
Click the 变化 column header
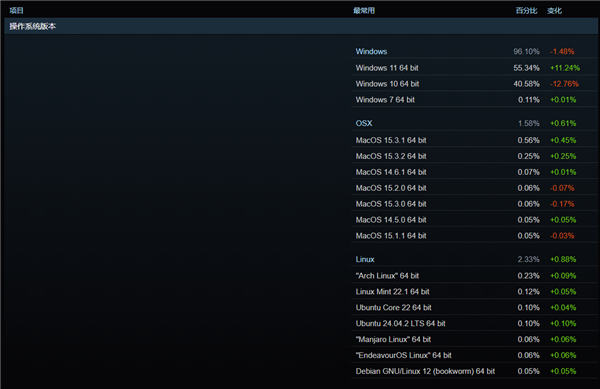click(x=554, y=11)
